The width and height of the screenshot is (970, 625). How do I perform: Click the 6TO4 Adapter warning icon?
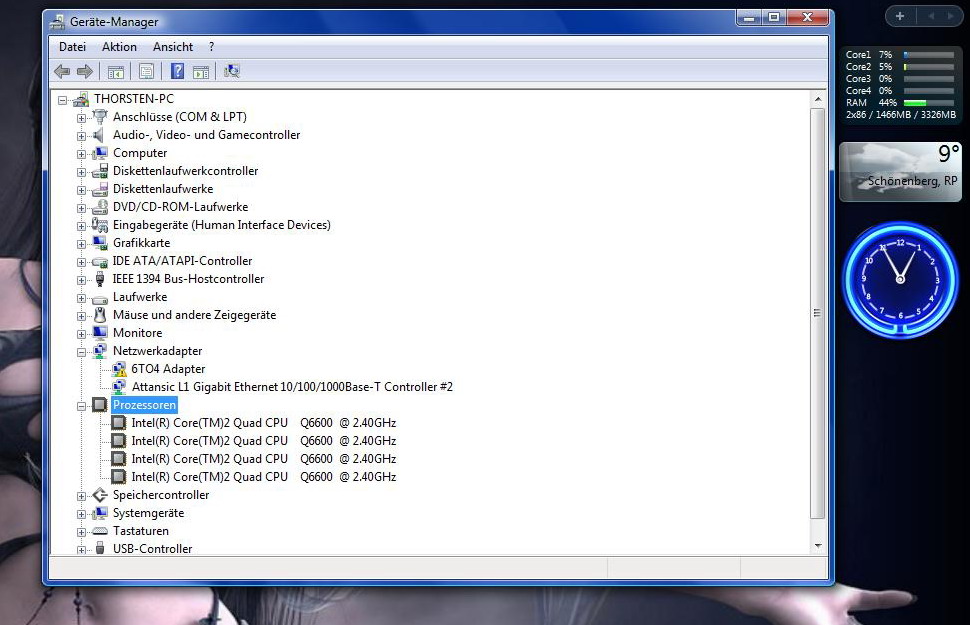click(119, 369)
